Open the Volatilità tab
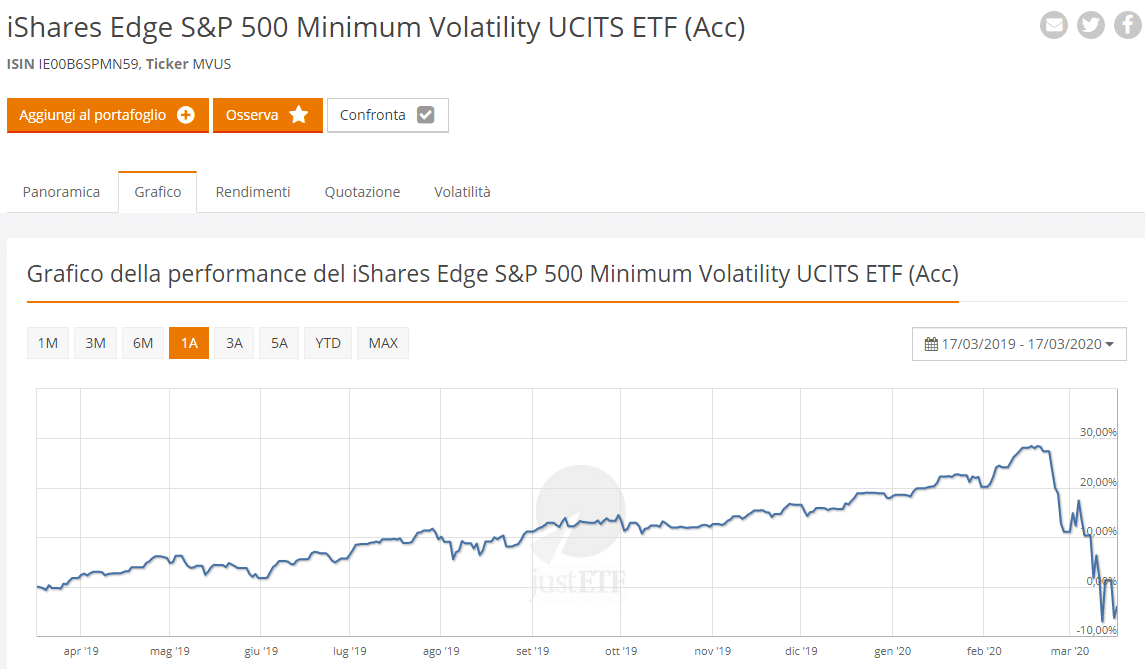 [462, 192]
